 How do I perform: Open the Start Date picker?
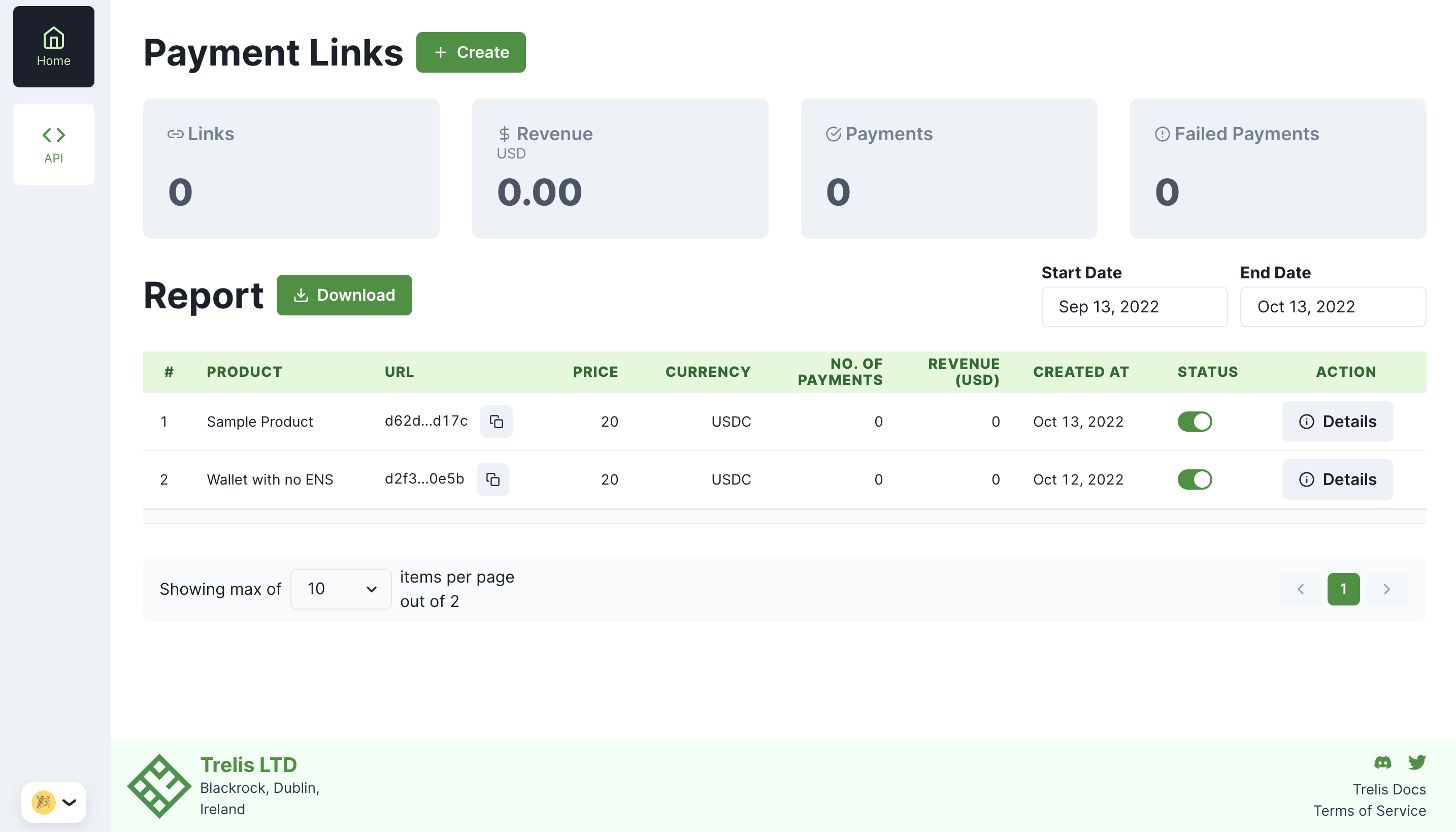pyautogui.click(x=1134, y=307)
